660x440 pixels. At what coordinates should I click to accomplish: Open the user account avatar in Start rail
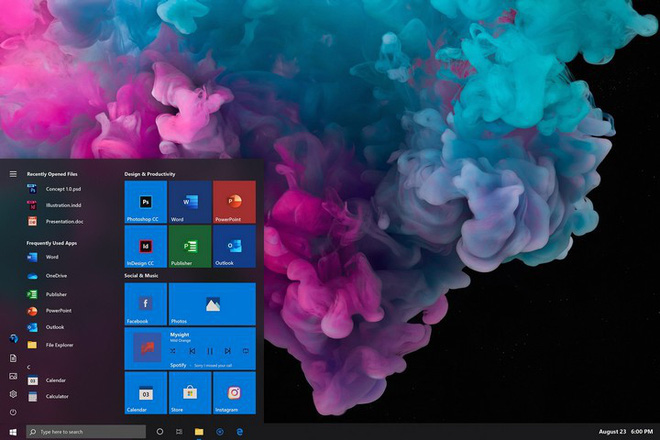13,338
